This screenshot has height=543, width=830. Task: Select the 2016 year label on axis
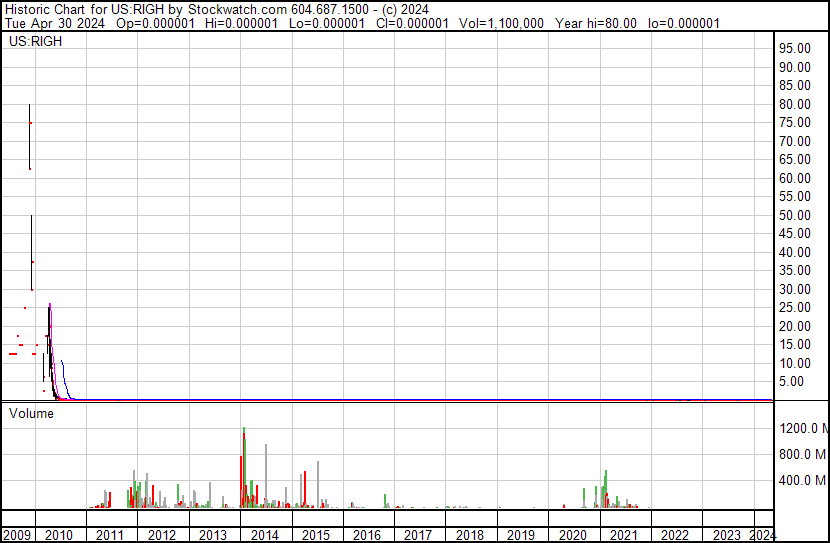(367, 535)
